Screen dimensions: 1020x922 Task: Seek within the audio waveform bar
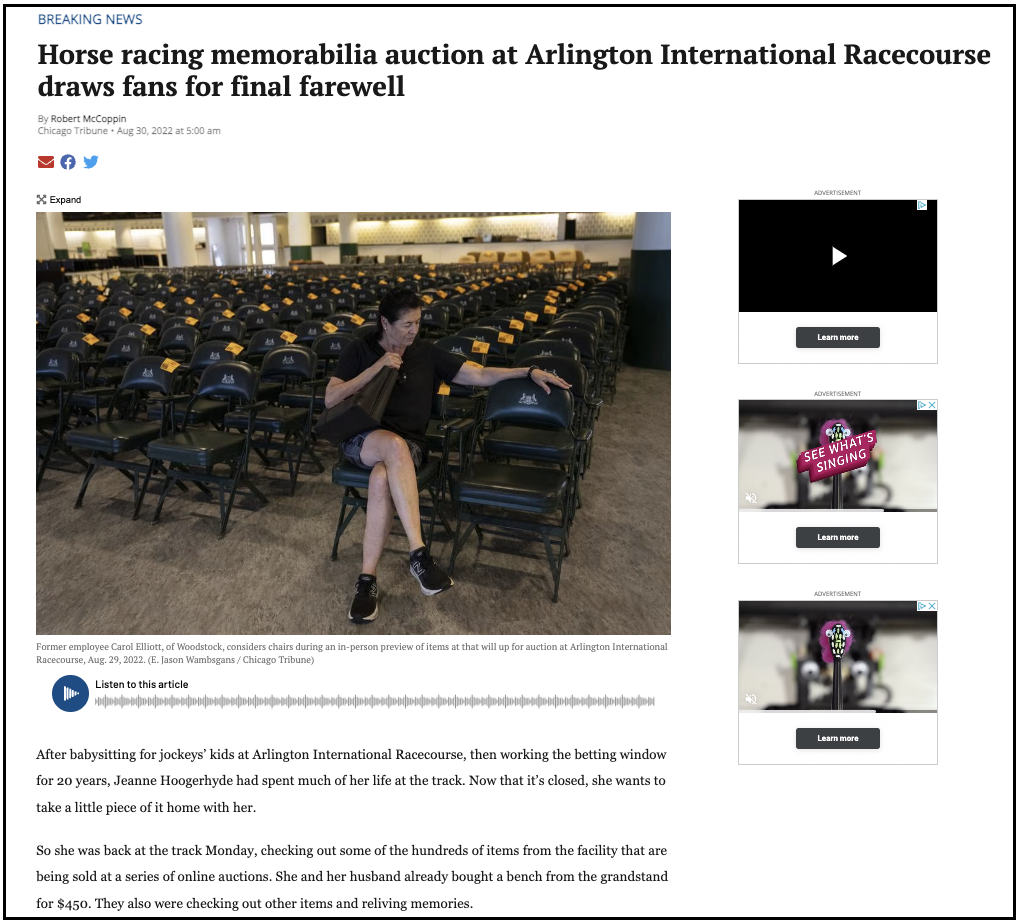pyautogui.click(x=374, y=701)
